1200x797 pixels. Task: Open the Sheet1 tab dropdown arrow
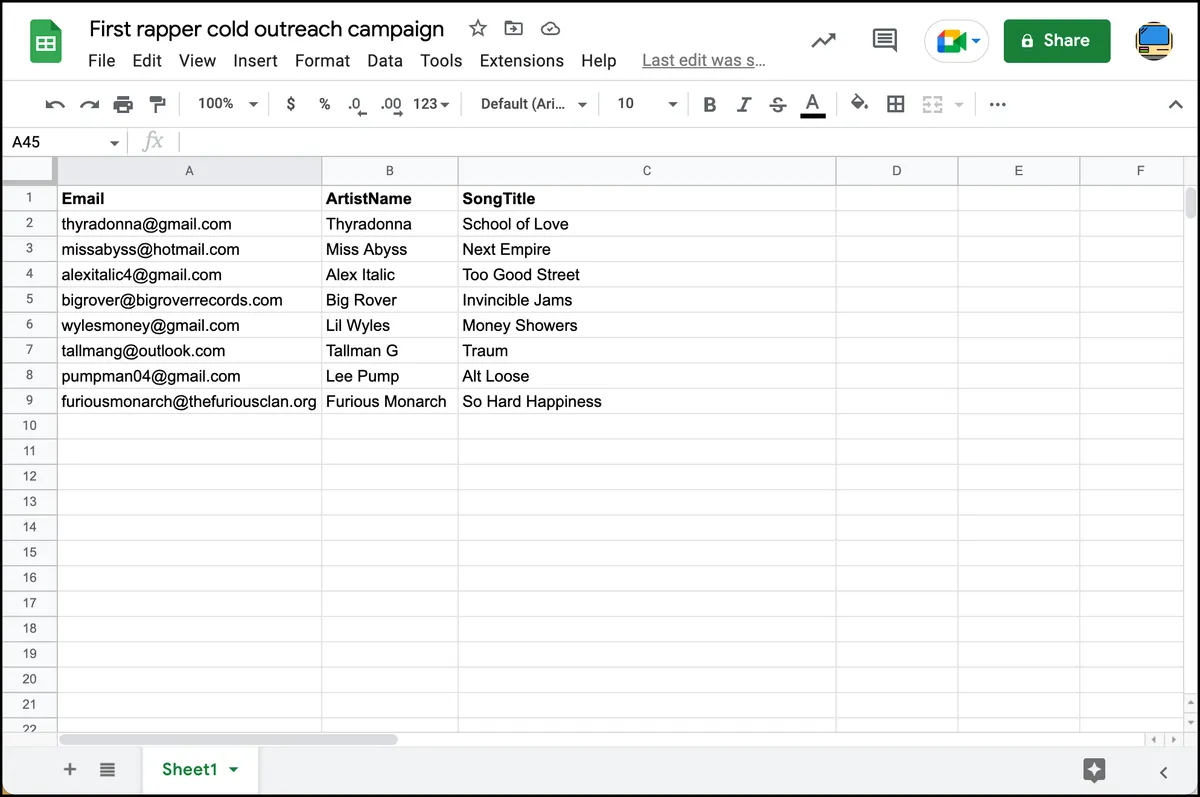(x=234, y=770)
